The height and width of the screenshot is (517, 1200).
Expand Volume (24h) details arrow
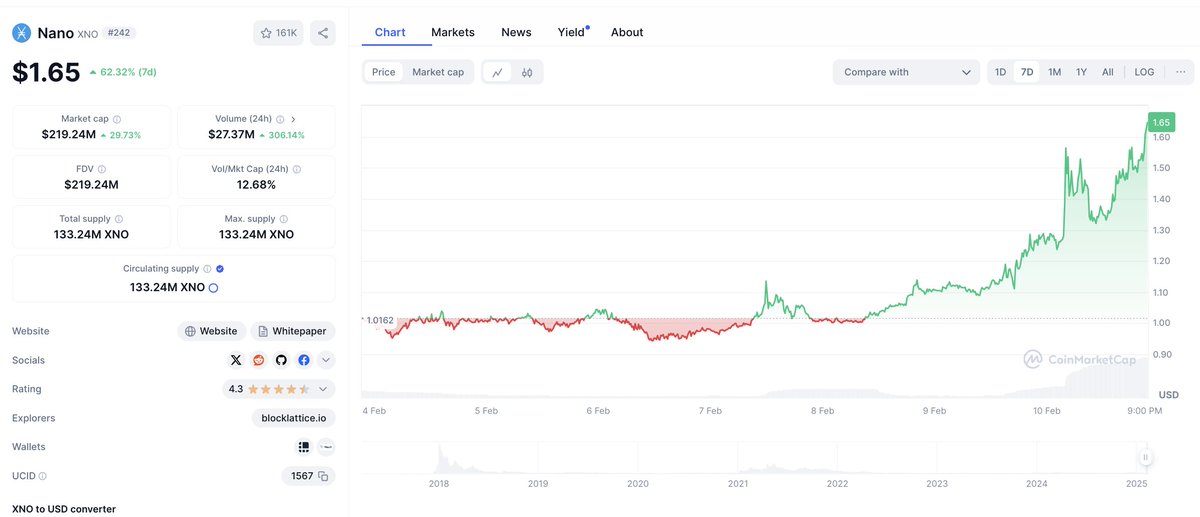293,119
